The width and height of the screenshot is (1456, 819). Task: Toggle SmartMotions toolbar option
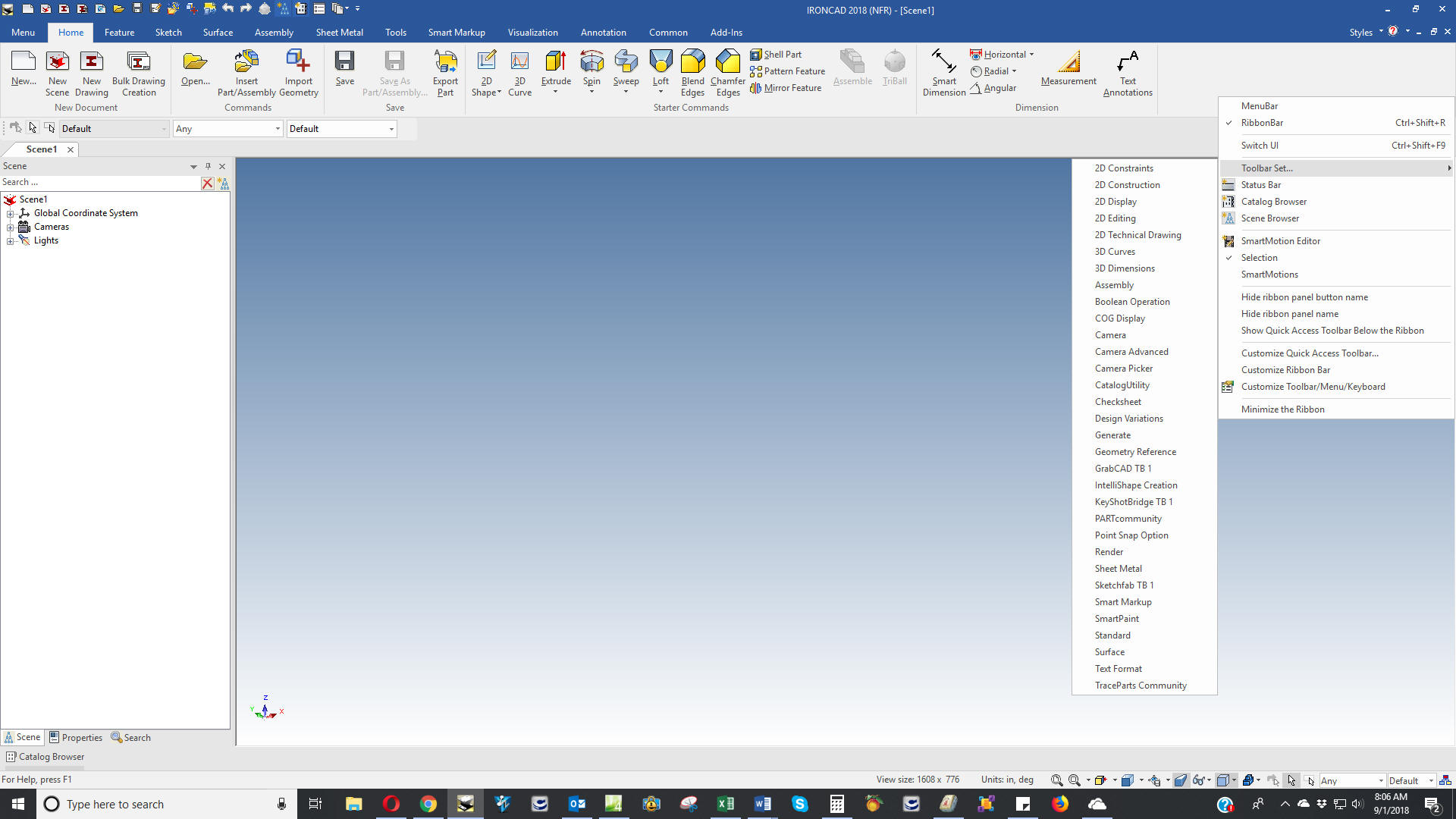click(1336, 275)
